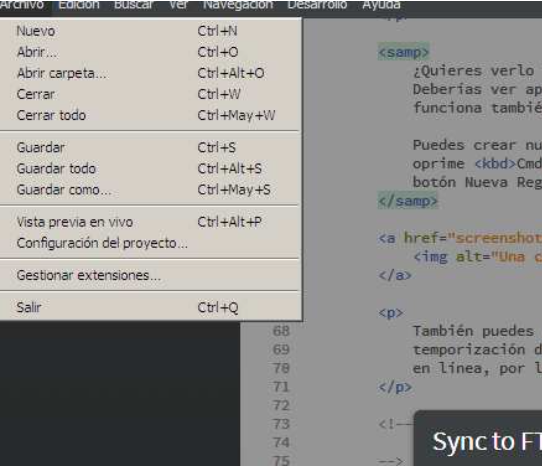Viewport: 542px width, 468px height.
Task: Choose Salir to quit
Action: point(150,307)
